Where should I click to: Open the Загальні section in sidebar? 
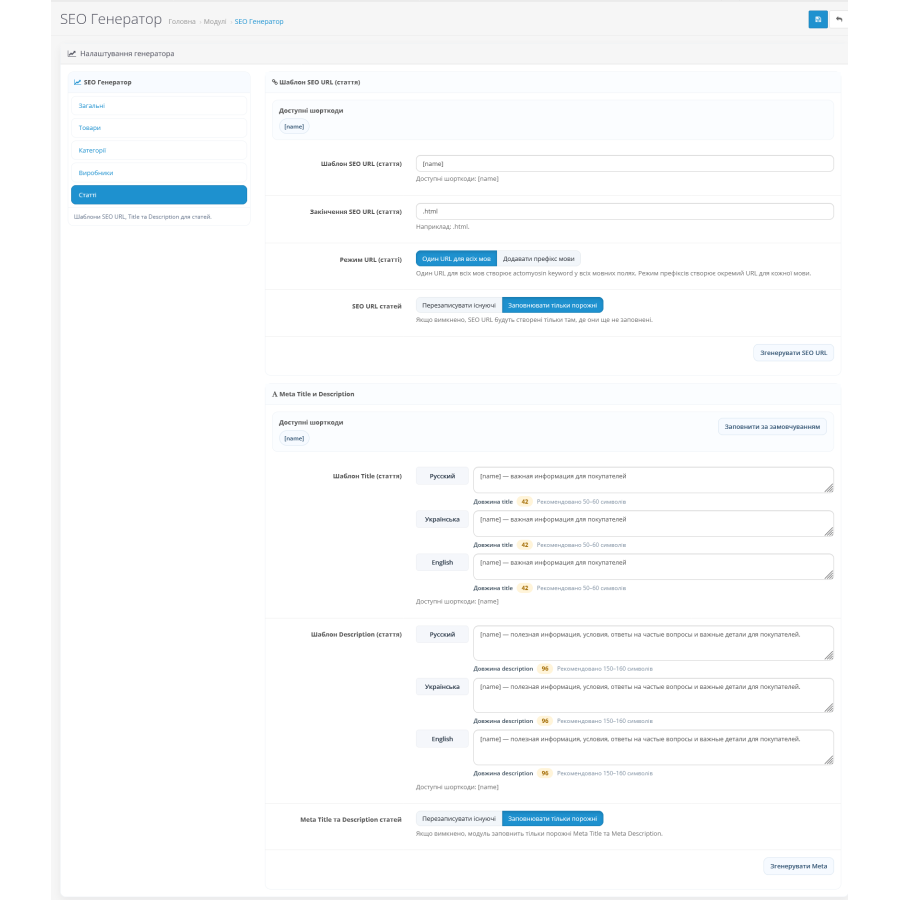point(159,106)
